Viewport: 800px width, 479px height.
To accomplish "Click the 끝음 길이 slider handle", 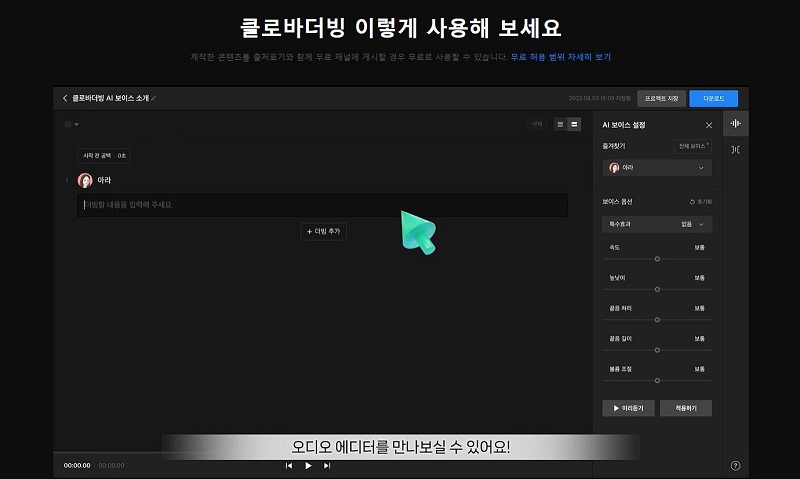I will (657, 350).
